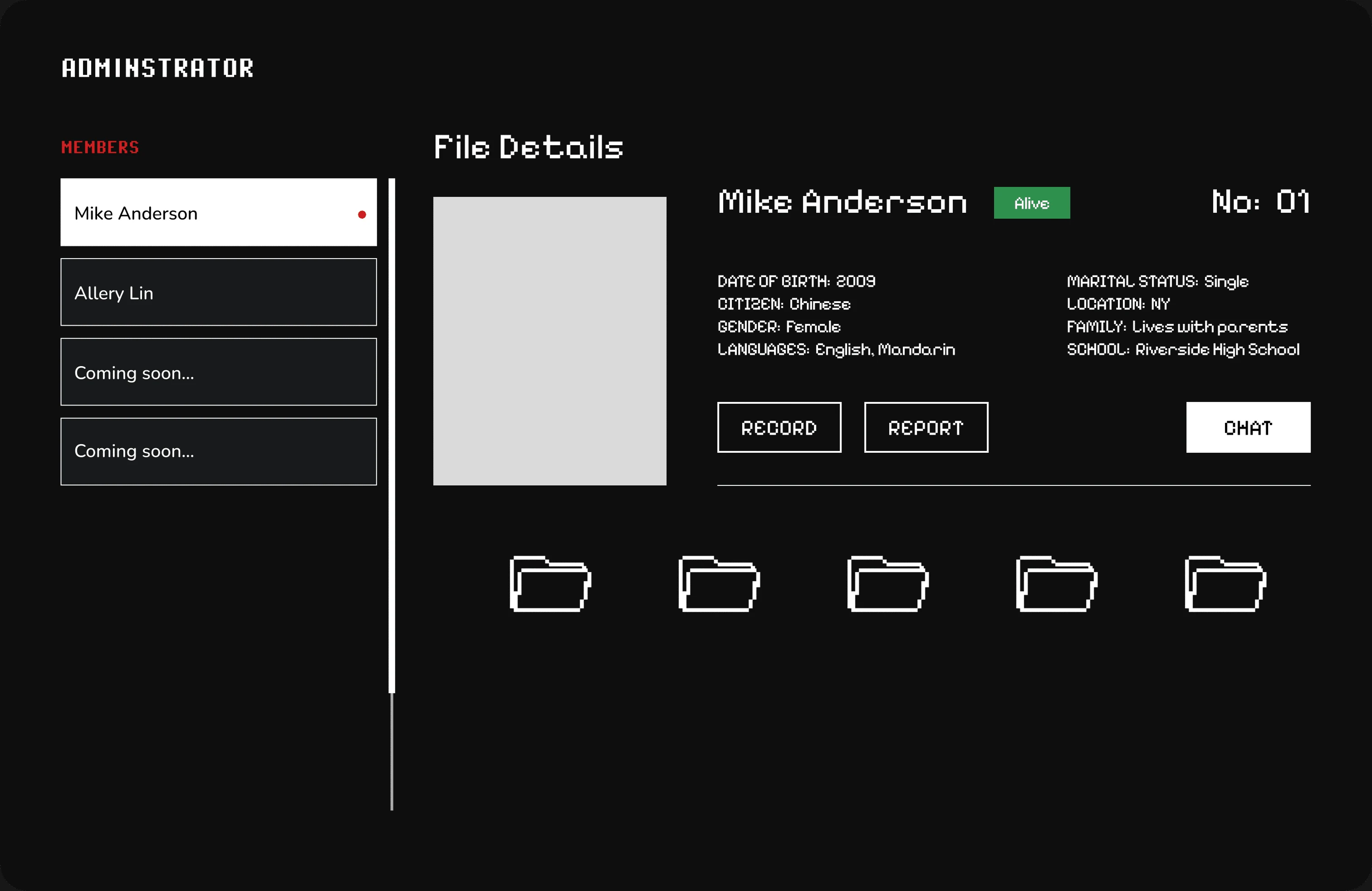Screen dimensions: 1372x891
Task: Click the File Details heading
Action: pyautogui.click(x=529, y=147)
